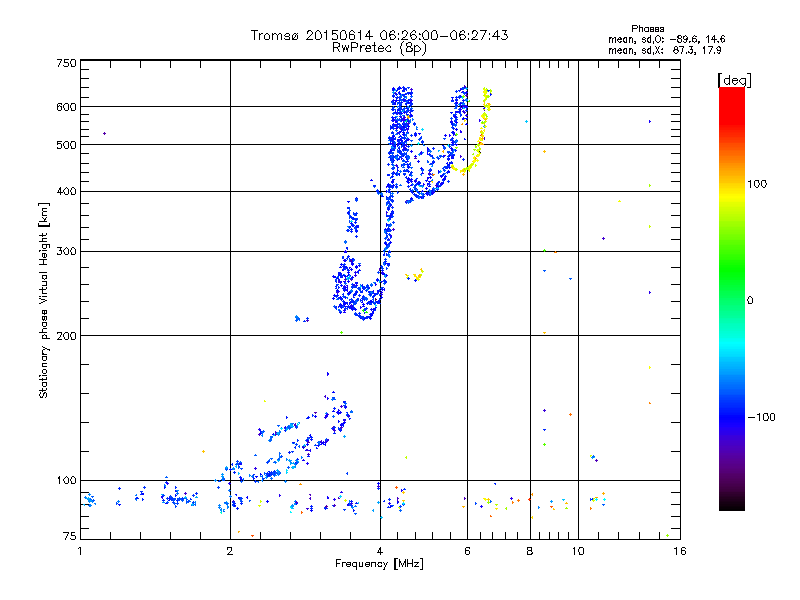Click the subtitle 'RwPretec (8p)'
This screenshot has height=600, width=800.
[x=379, y=48]
